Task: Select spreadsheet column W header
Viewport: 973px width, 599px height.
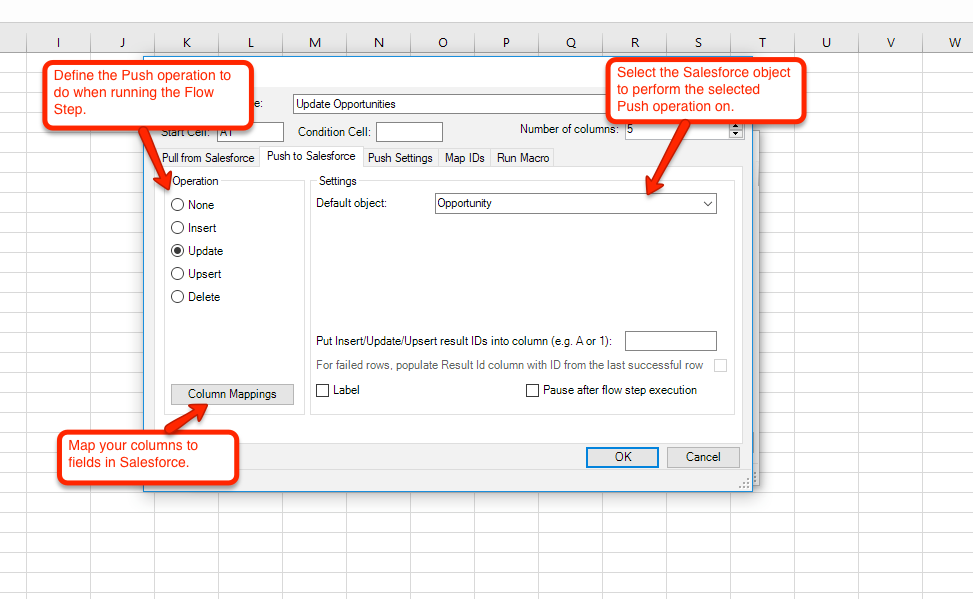Action: pos(948,42)
